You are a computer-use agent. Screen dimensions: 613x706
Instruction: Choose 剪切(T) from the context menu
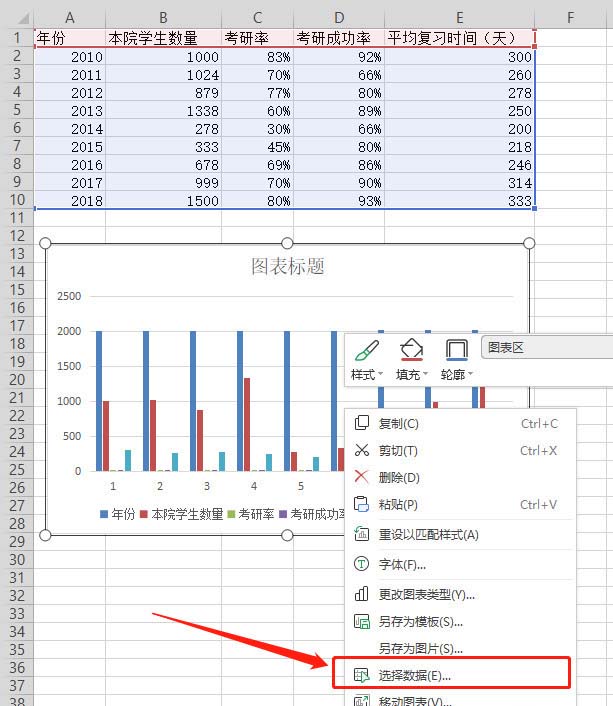coord(460,450)
